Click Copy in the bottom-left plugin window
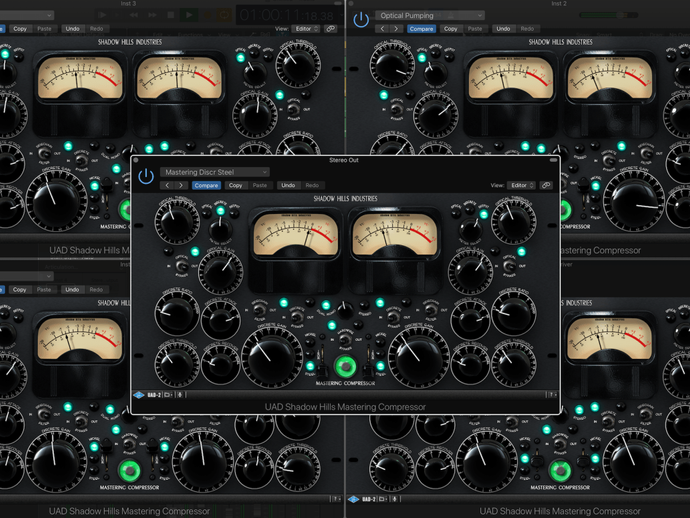The image size is (690, 518). 19,290
